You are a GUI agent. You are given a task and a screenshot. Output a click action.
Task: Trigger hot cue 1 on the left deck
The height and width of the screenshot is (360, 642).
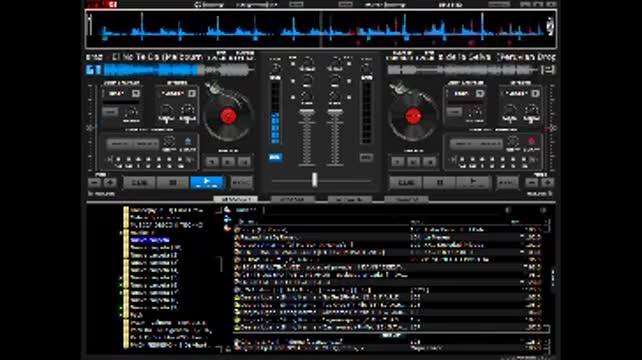[212, 162]
